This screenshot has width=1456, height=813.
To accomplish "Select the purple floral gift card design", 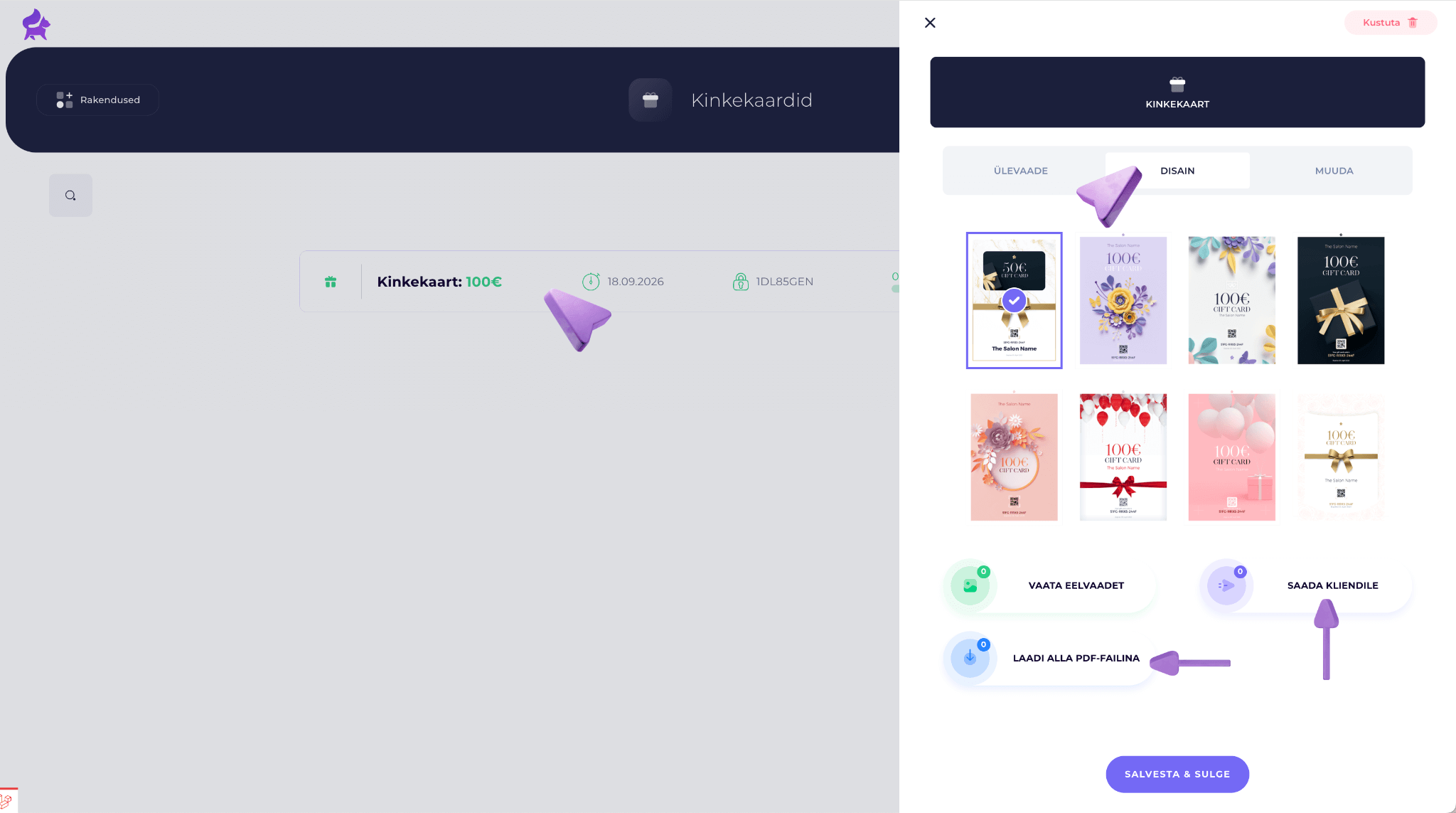I will point(1123,300).
